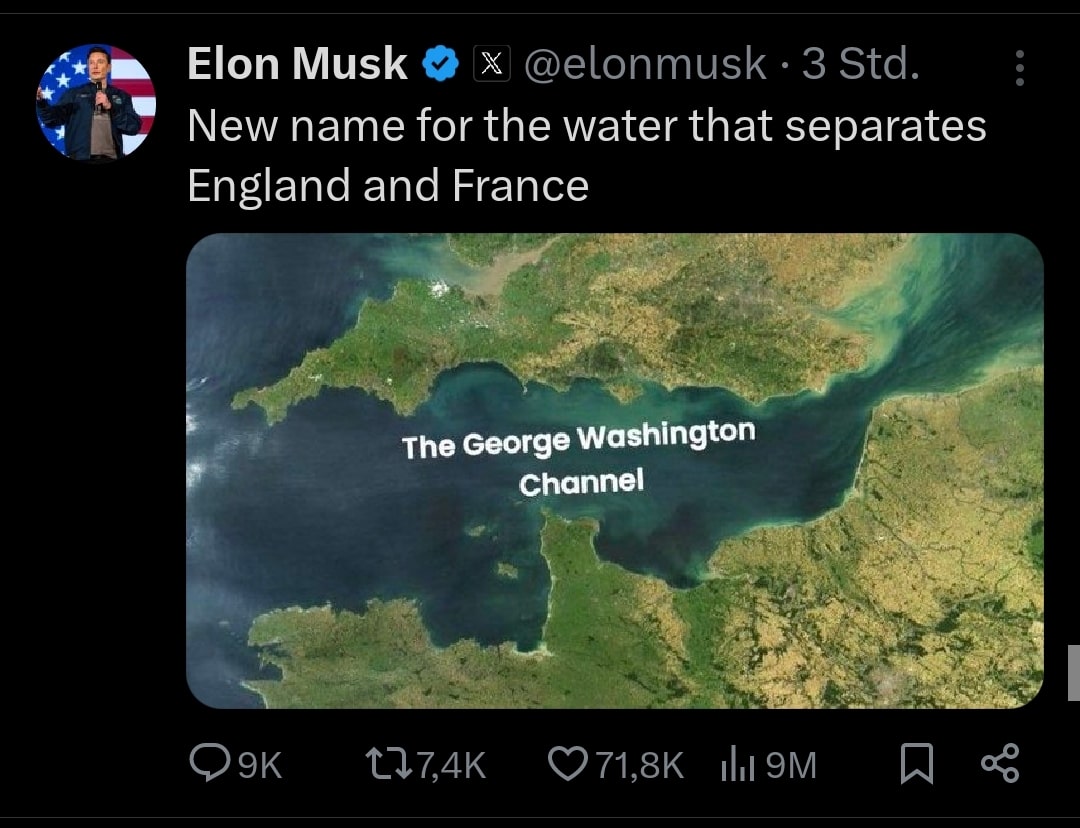Open view analytics bar chart icon
This screenshot has height=828, width=1080.
pos(737,766)
